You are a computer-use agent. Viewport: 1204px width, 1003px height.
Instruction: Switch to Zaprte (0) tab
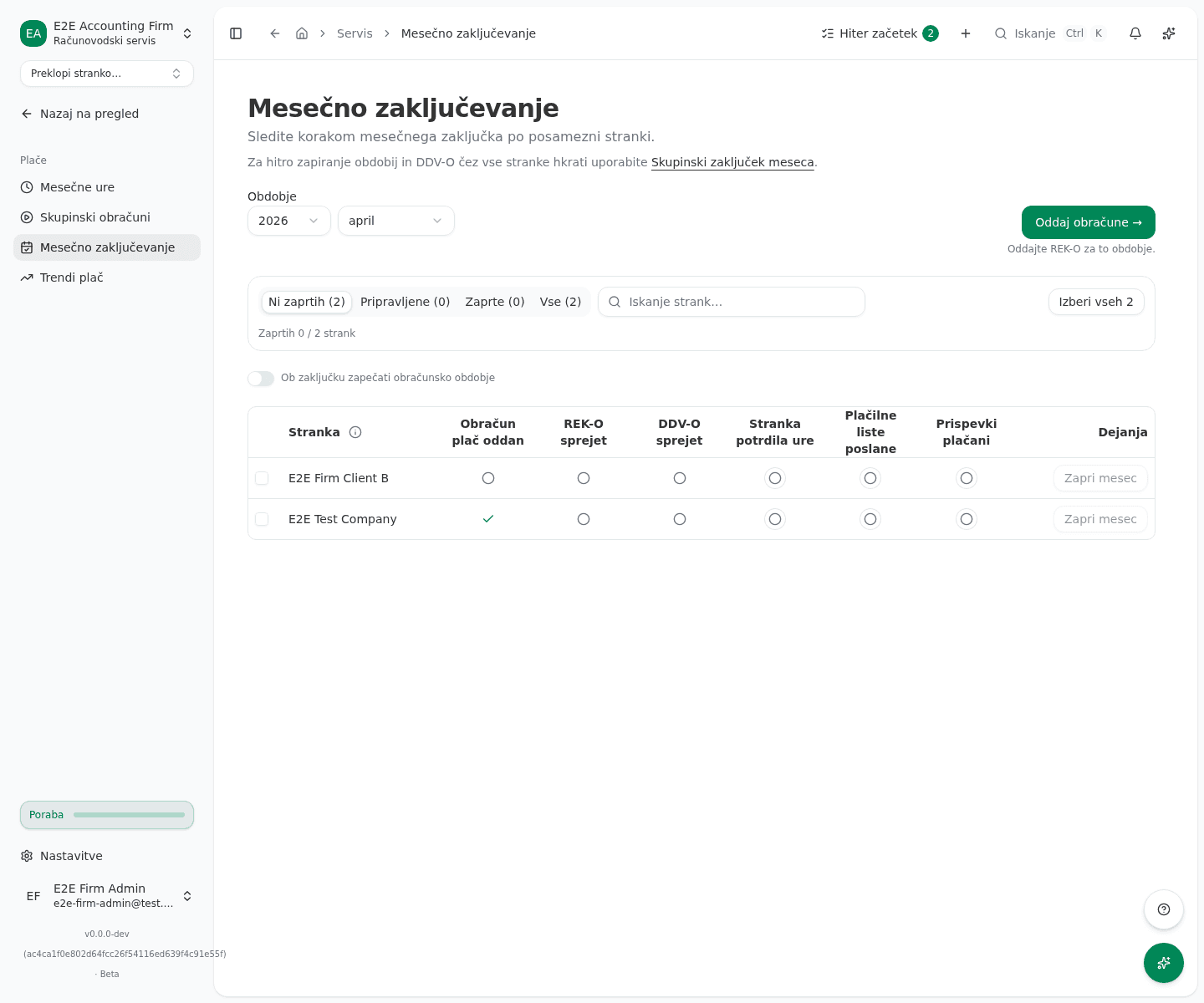coord(495,302)
